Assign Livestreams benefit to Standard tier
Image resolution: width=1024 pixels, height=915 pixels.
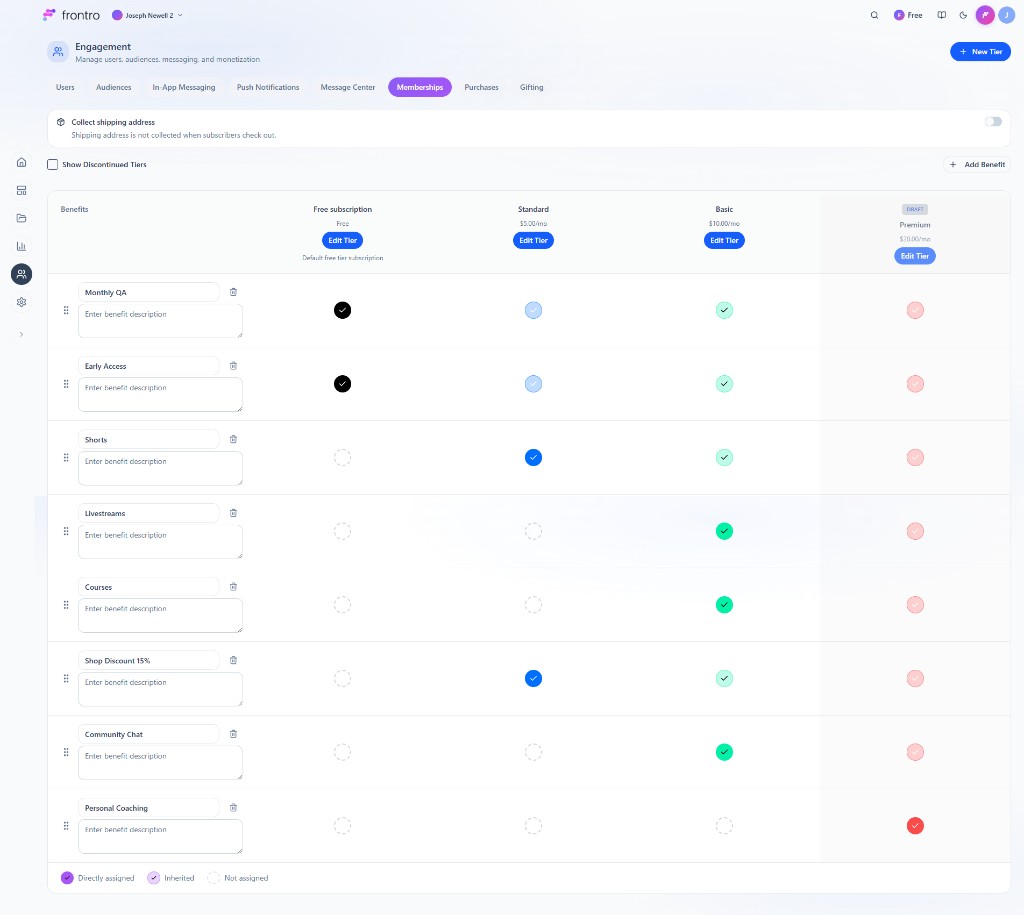tap(533, 531)
